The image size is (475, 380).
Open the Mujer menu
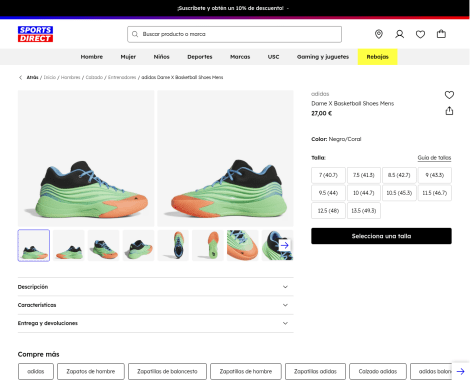point(128,57)
